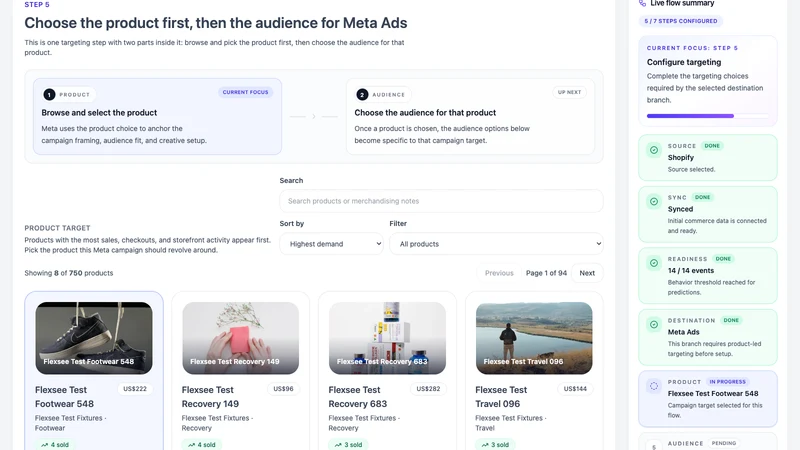Open the All products filter dropdown

[496, 244]
